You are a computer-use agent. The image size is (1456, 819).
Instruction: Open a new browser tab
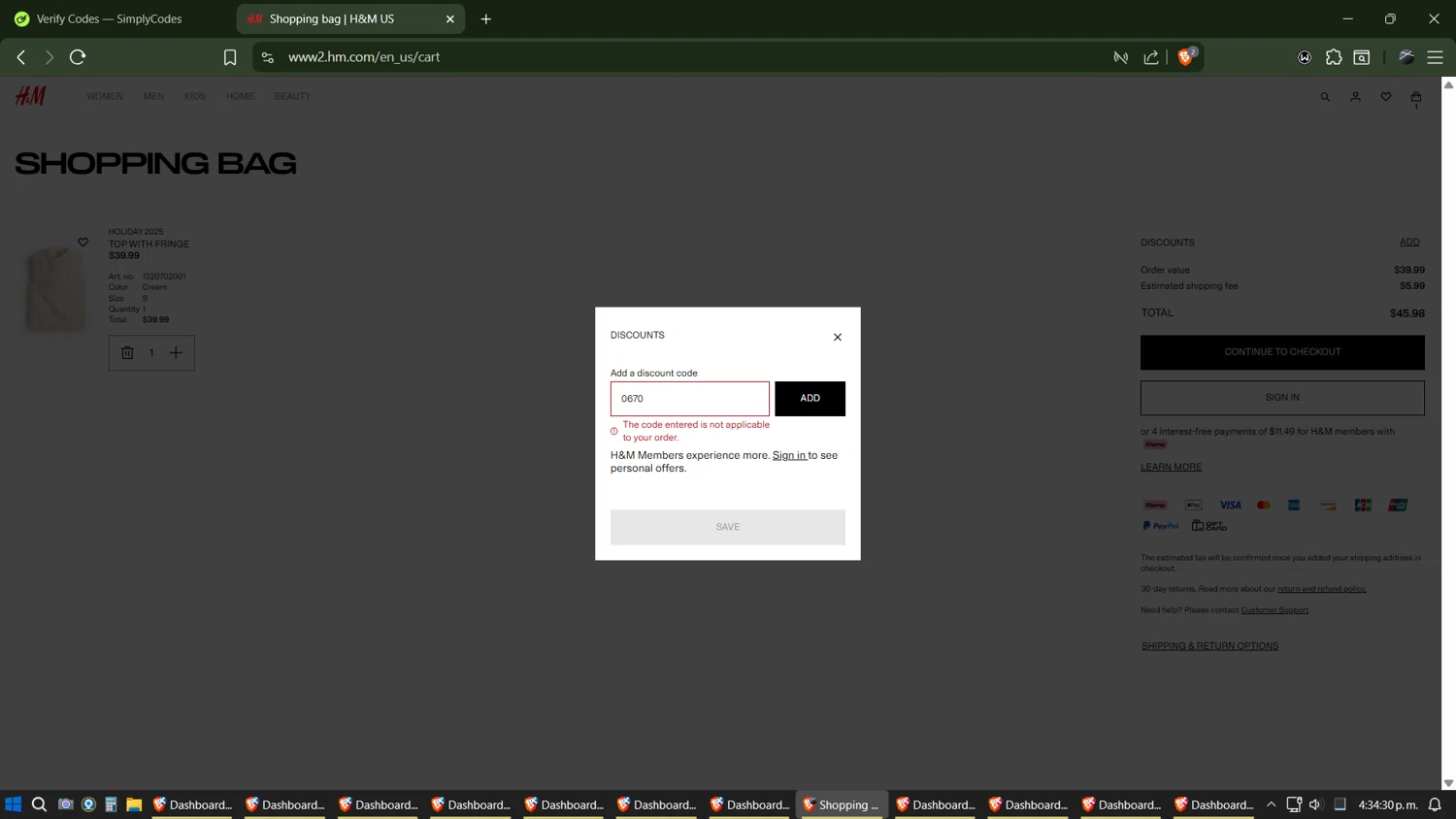click(x=486, y=18)
